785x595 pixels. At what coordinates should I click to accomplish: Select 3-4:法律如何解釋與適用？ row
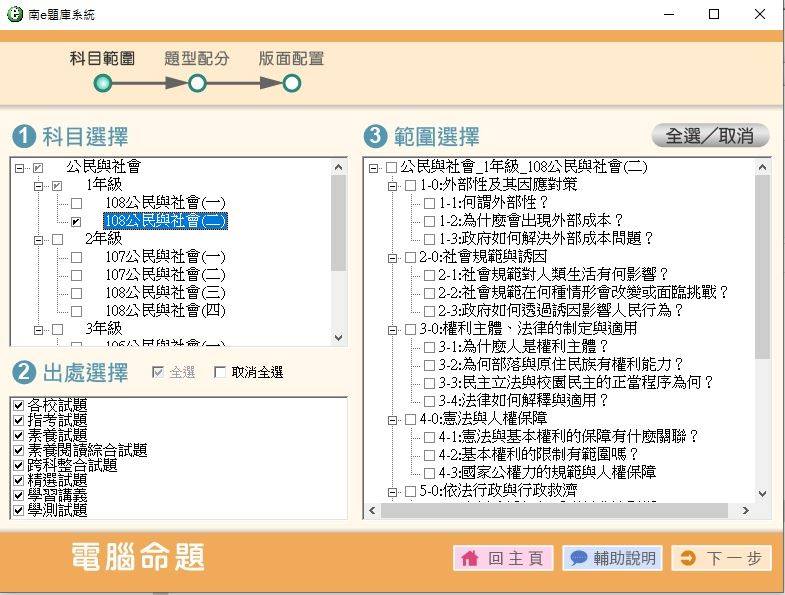point(524,401)
